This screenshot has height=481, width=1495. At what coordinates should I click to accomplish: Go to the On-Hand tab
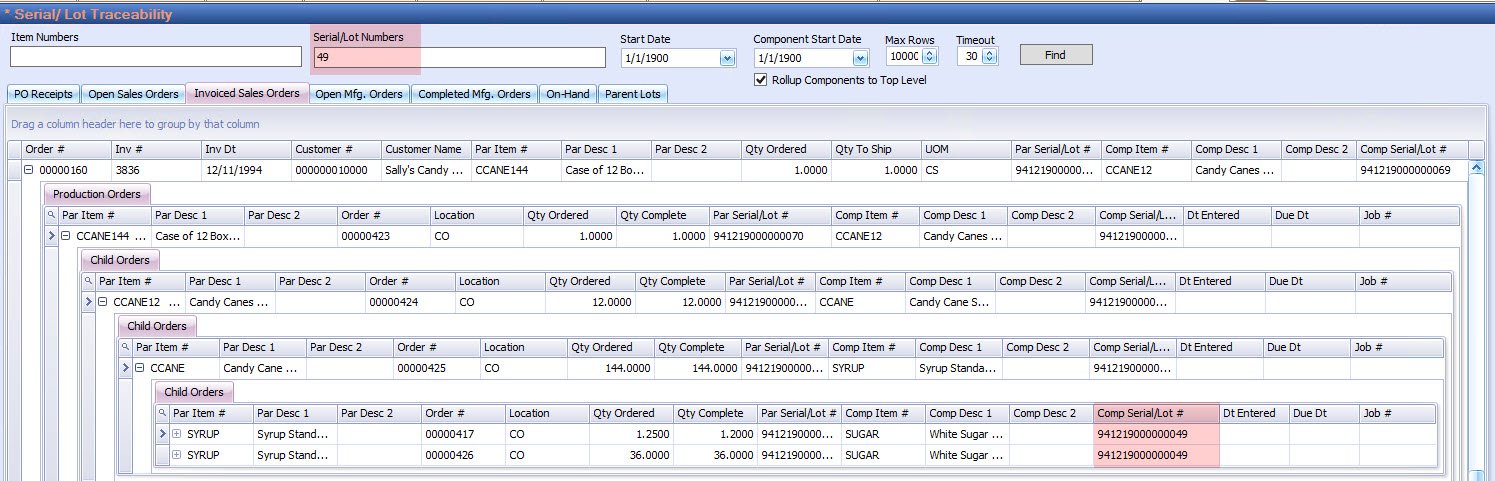[x=568, y=94]
